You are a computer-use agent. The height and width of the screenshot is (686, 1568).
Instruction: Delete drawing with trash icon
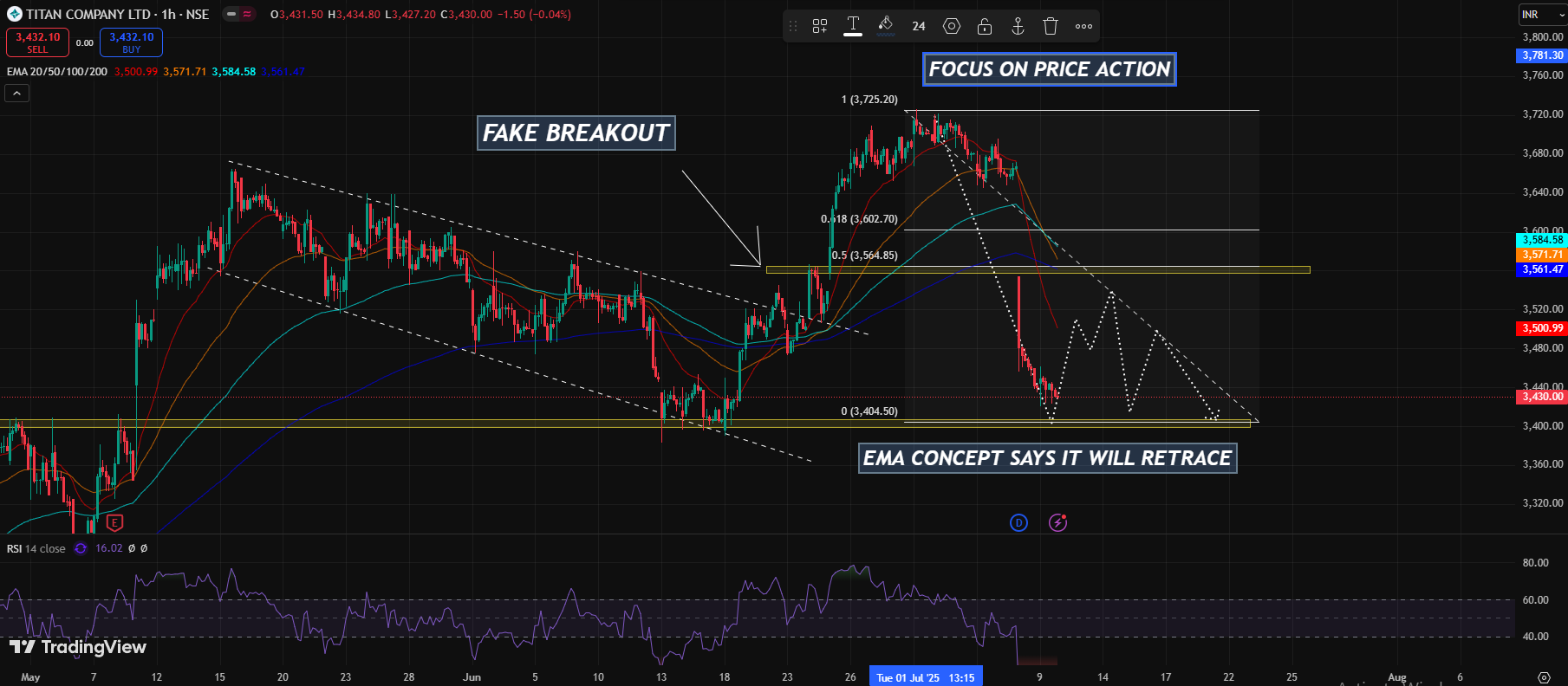(x=1051, y=26)
